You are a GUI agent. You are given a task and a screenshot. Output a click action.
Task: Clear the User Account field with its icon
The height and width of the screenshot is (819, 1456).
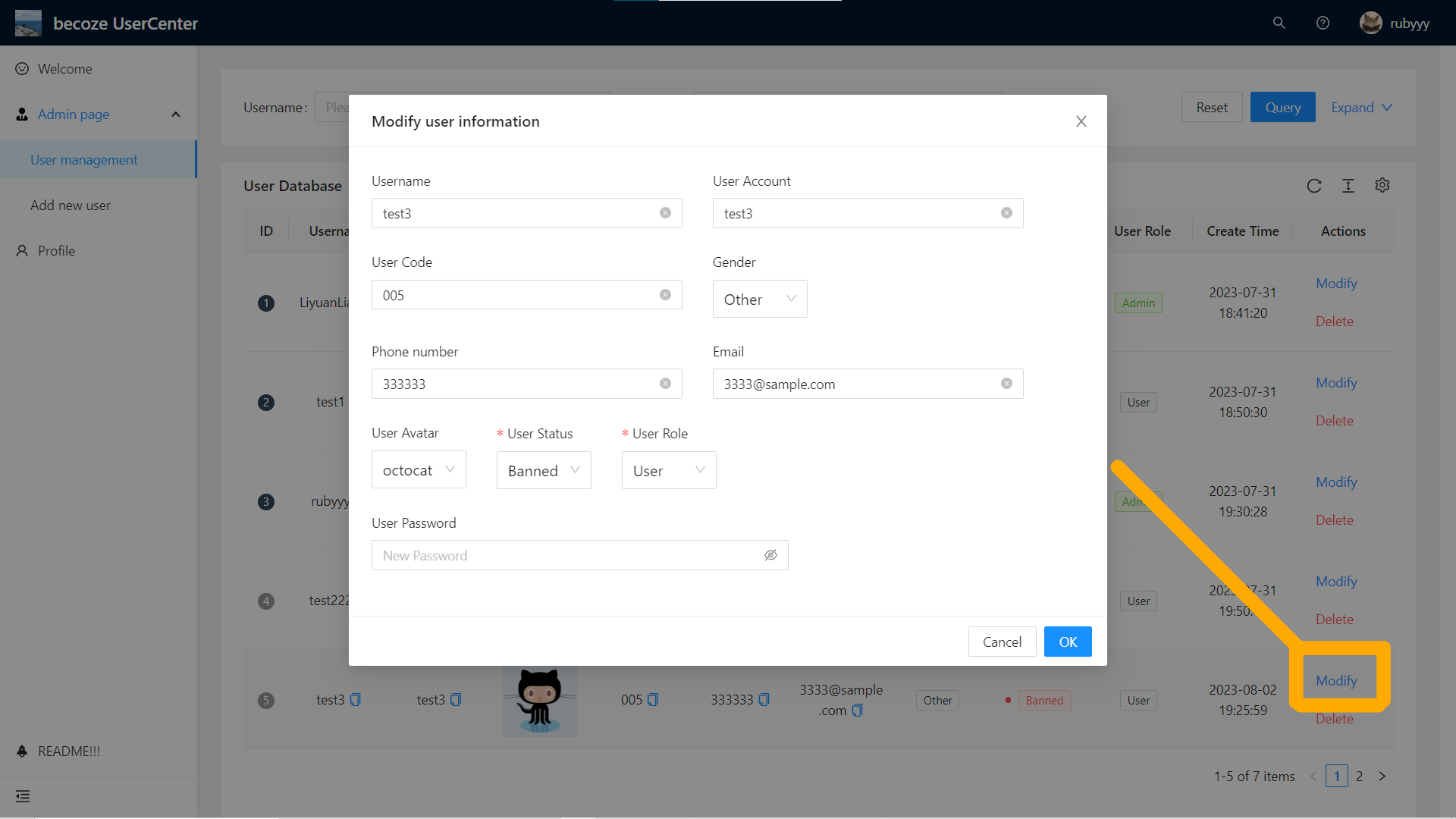(x=1006, y=213)
